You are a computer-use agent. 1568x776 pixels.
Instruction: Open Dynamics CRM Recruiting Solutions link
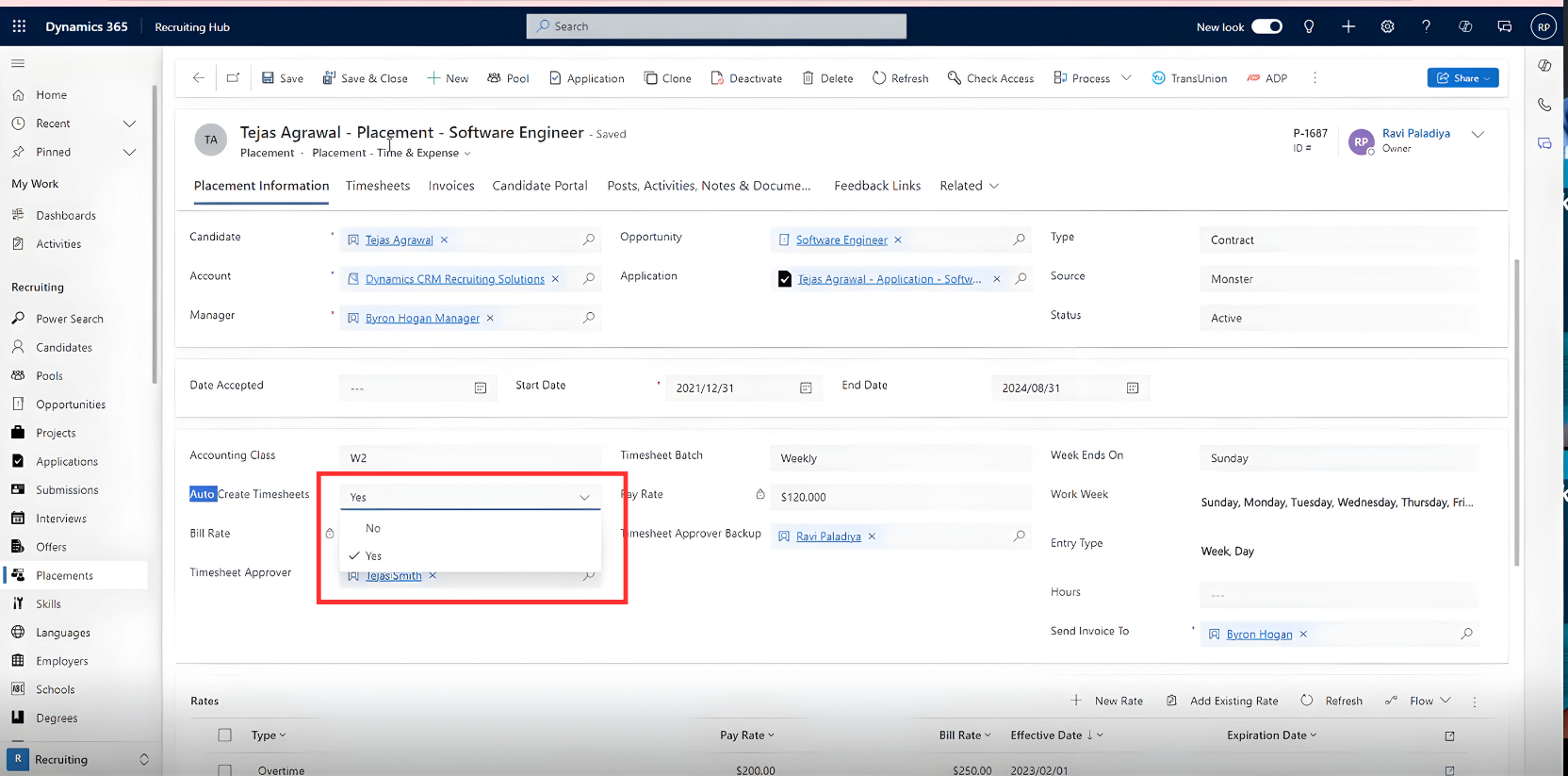tap(455, 279)
